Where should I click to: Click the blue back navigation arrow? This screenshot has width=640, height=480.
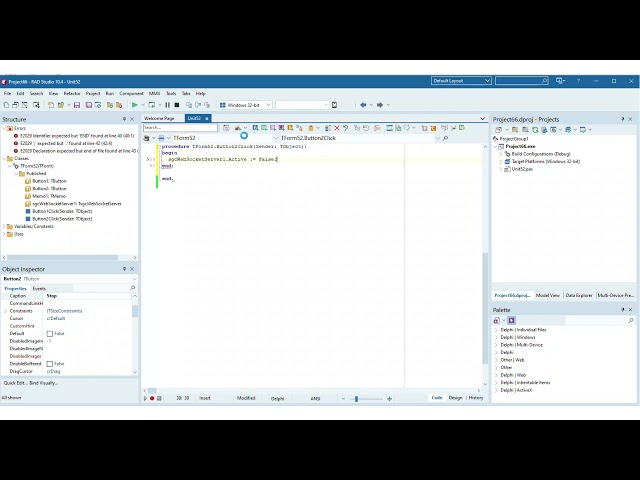(x=363, y=105)
